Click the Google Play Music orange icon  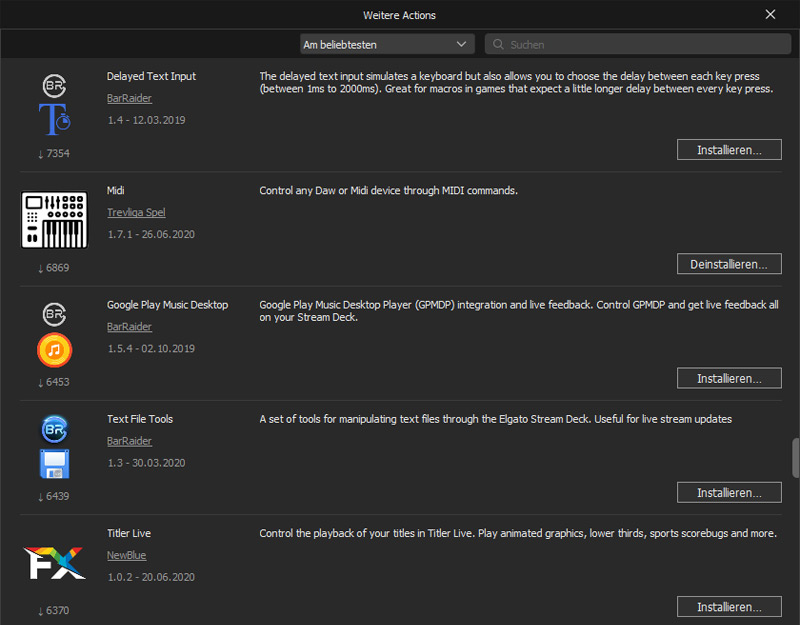click(54, 350)
